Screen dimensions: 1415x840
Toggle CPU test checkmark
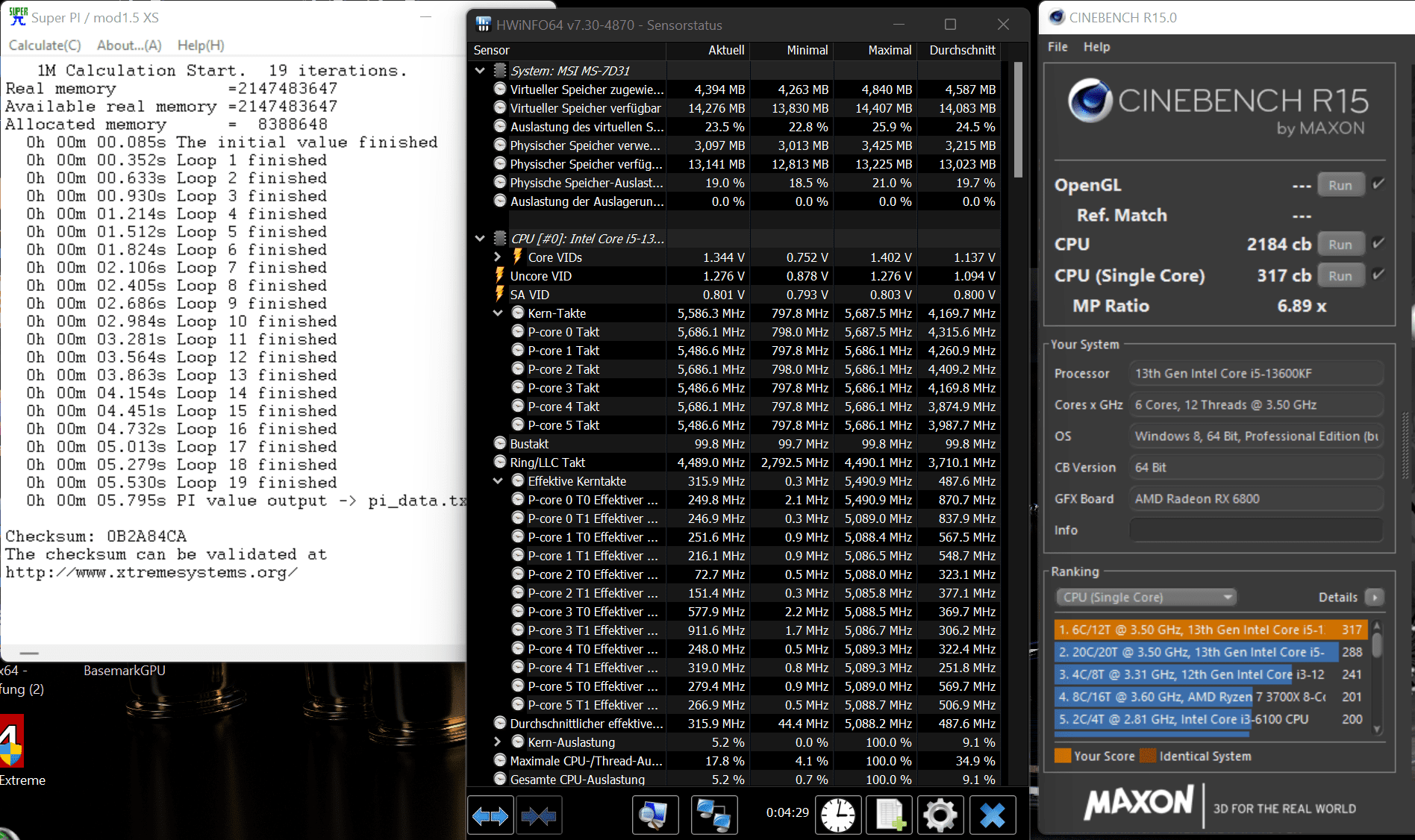click(x=1378, y=243)
